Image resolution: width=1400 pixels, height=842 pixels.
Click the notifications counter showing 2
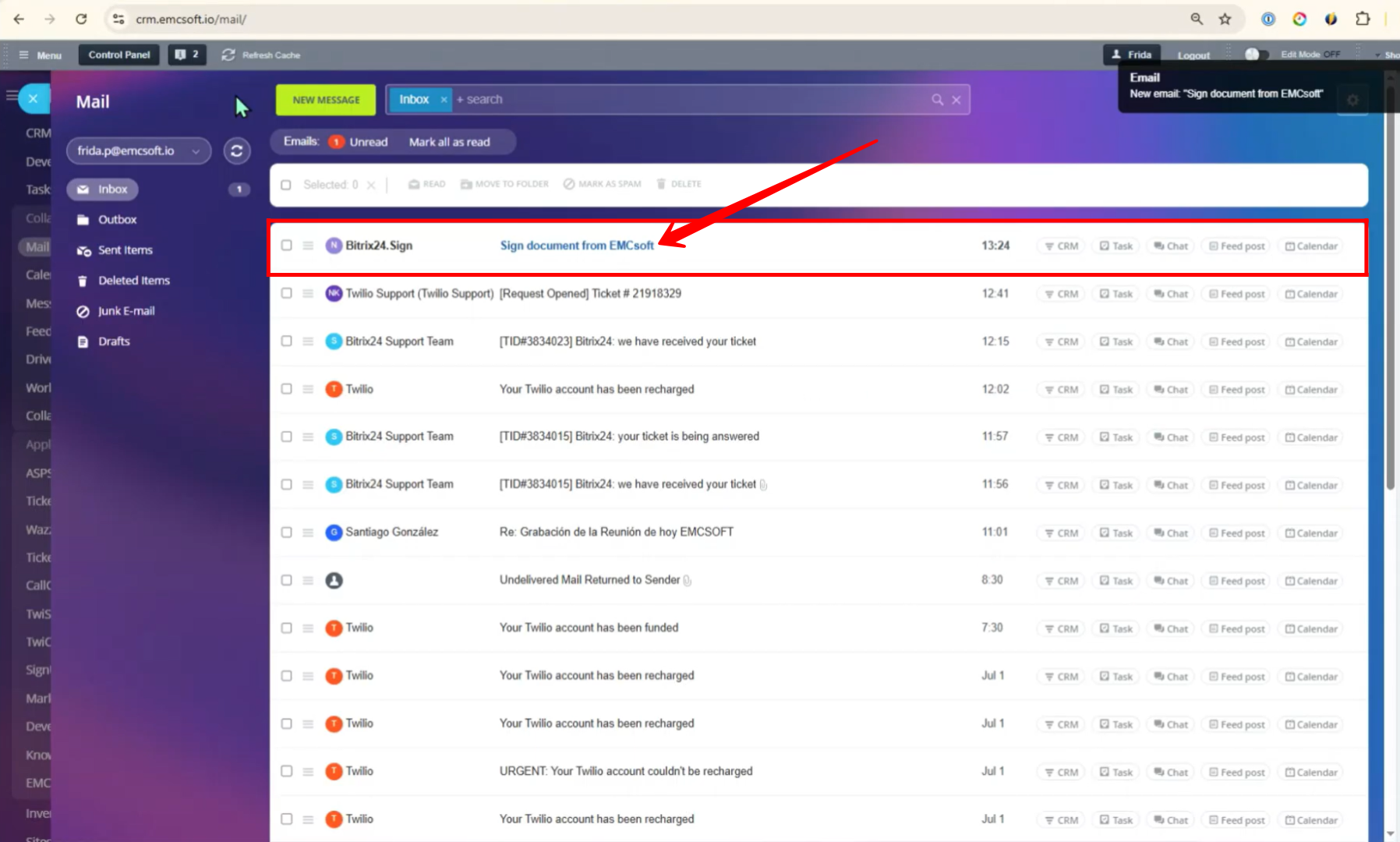point(187,55)
